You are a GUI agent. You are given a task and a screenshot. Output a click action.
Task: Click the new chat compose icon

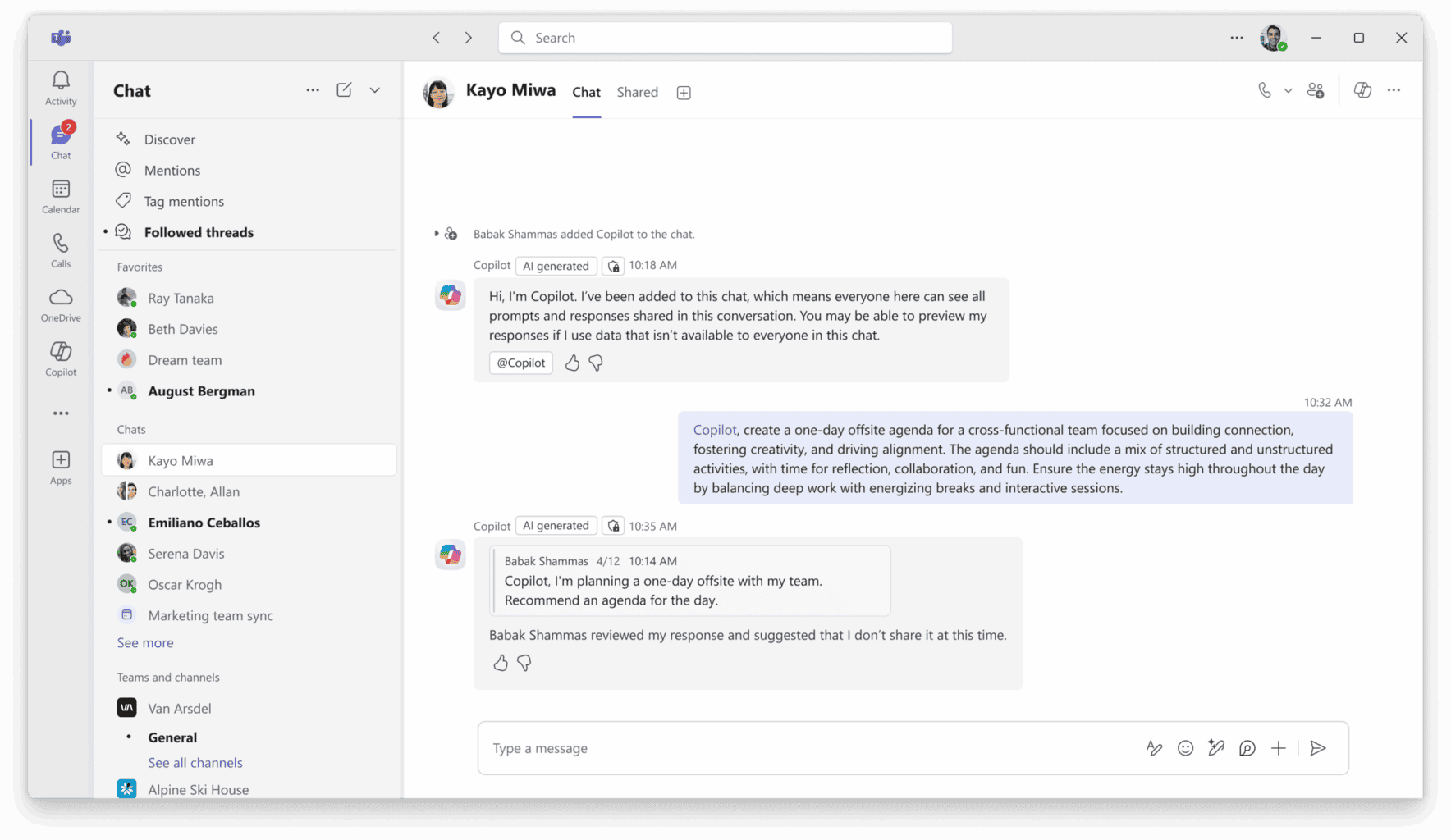[344, 90]
